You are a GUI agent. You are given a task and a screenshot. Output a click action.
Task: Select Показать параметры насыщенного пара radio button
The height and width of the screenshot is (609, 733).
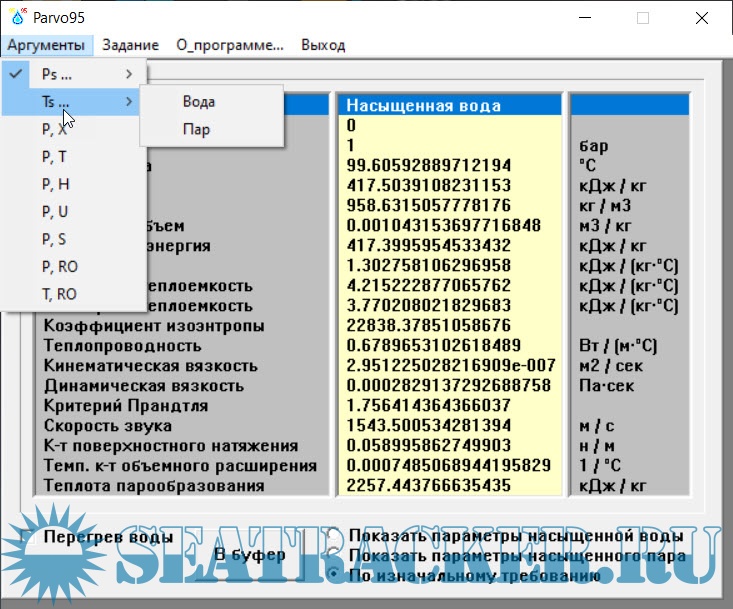pos(335,556)
